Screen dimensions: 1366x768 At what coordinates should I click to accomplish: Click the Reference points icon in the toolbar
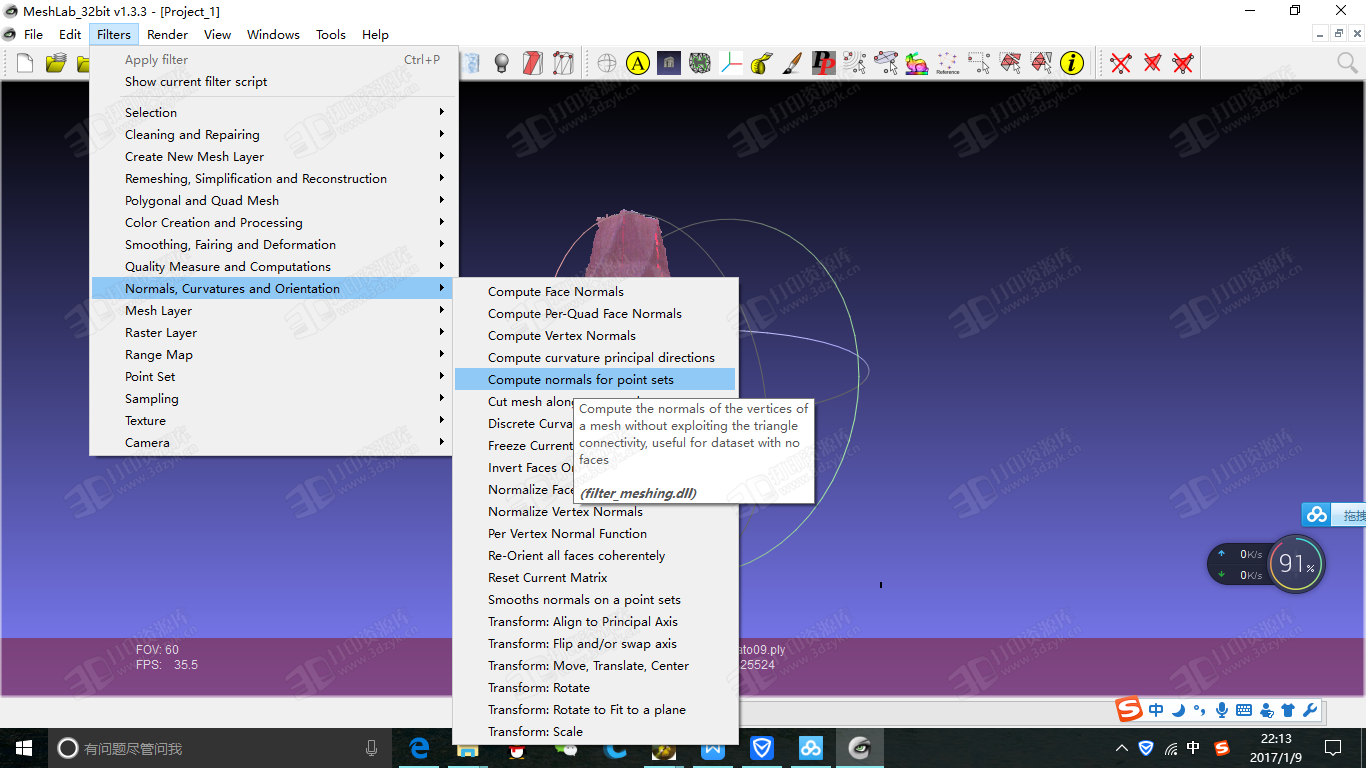[x=947, y=64]
